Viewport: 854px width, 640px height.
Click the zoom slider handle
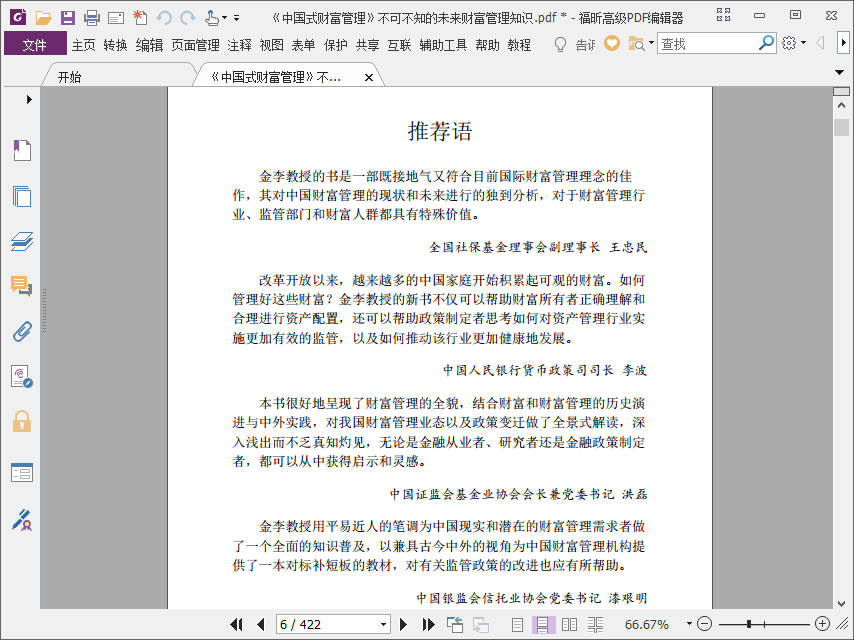[749, 624]
